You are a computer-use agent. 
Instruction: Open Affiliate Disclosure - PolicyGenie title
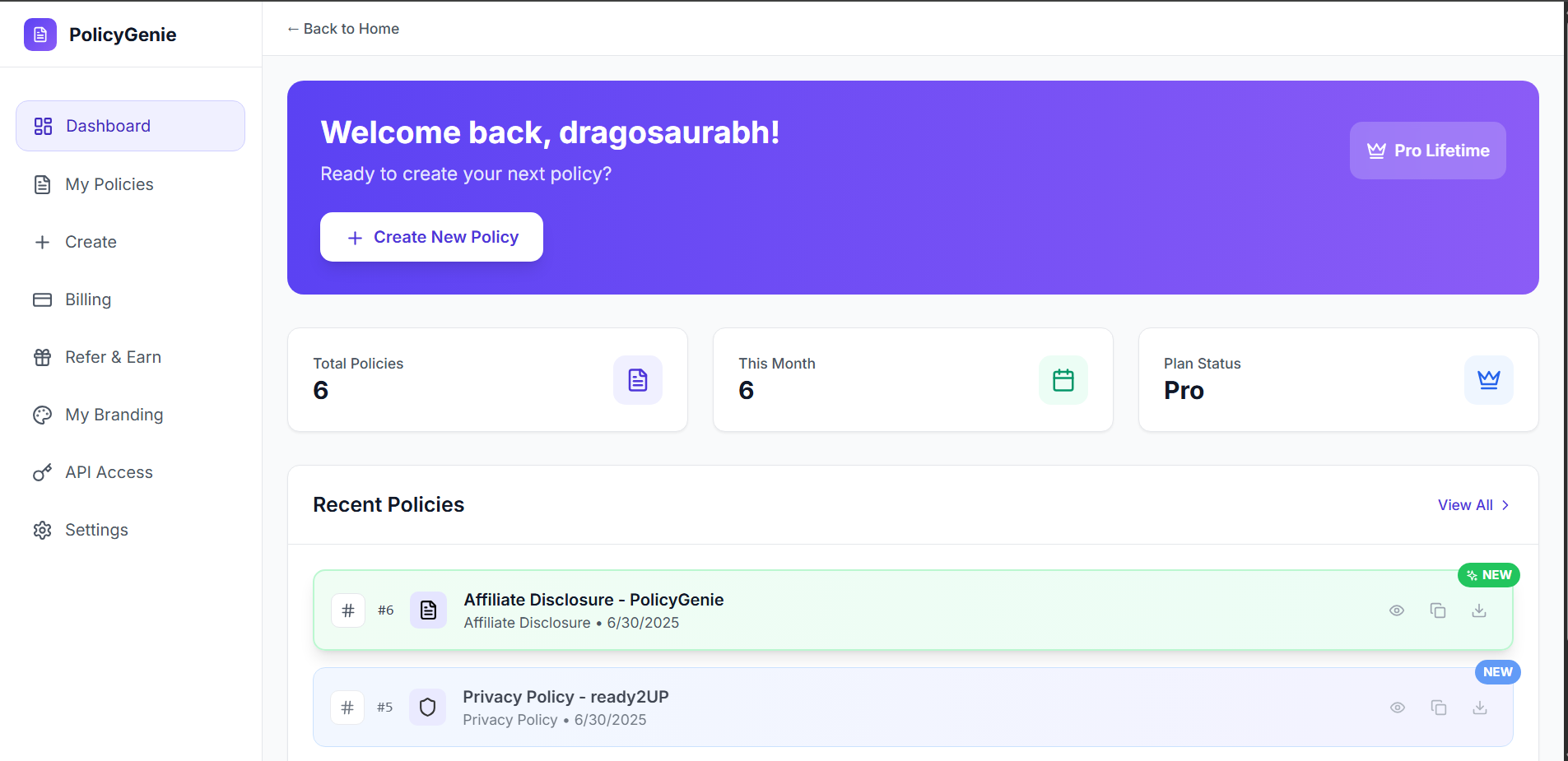pos(593,600)
